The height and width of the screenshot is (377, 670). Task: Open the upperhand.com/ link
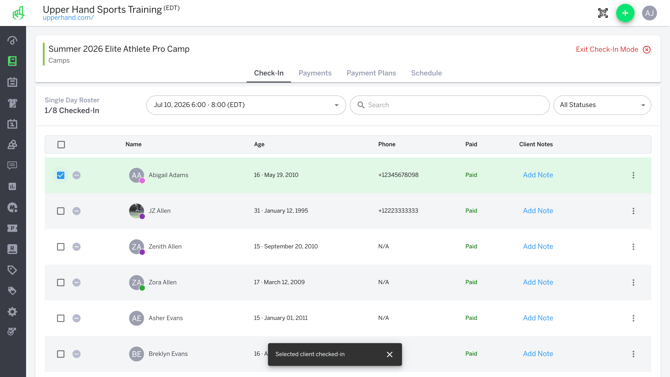[x=68, y=18]
